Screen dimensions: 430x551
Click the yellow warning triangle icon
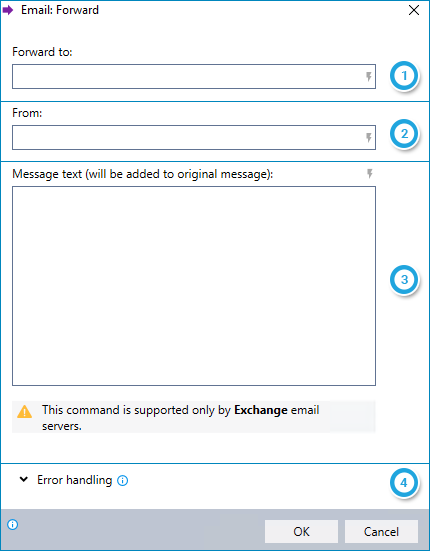(x=24, y=411)
